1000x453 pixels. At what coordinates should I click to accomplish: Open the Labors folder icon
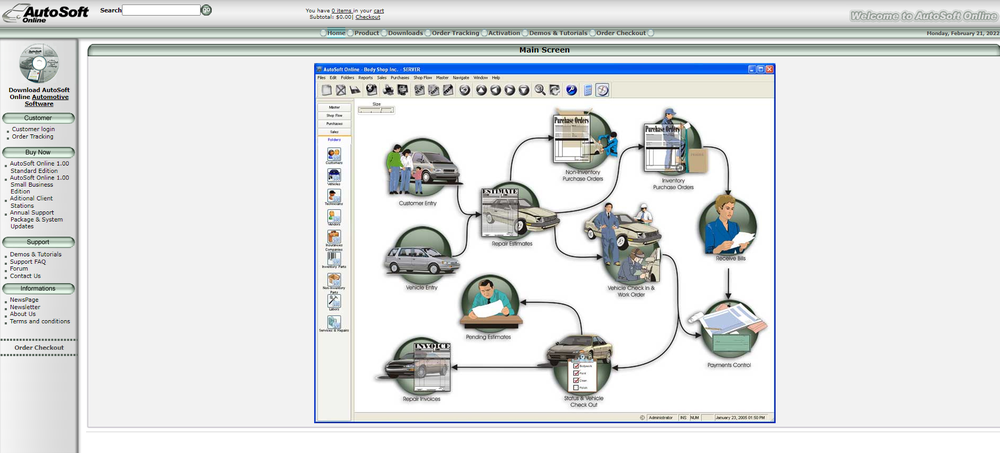334,301
